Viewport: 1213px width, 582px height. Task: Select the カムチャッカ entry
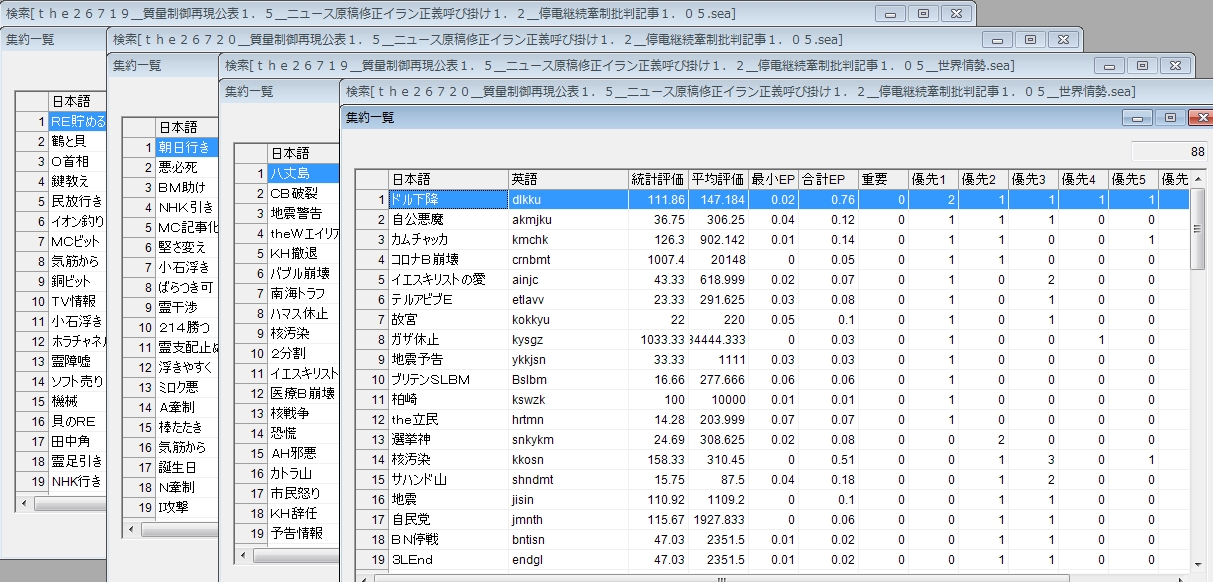tap(448, 239)
